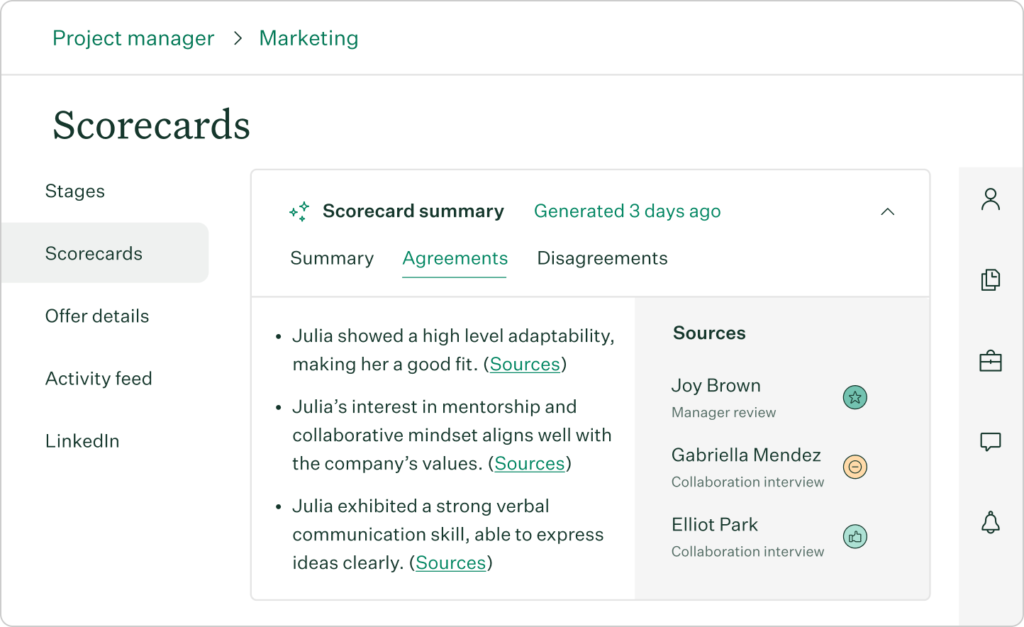Click Collaboration interview under Gabriella Mendez
The height and width of the screenshot is (627, 1024).
[x=748, y=482]
